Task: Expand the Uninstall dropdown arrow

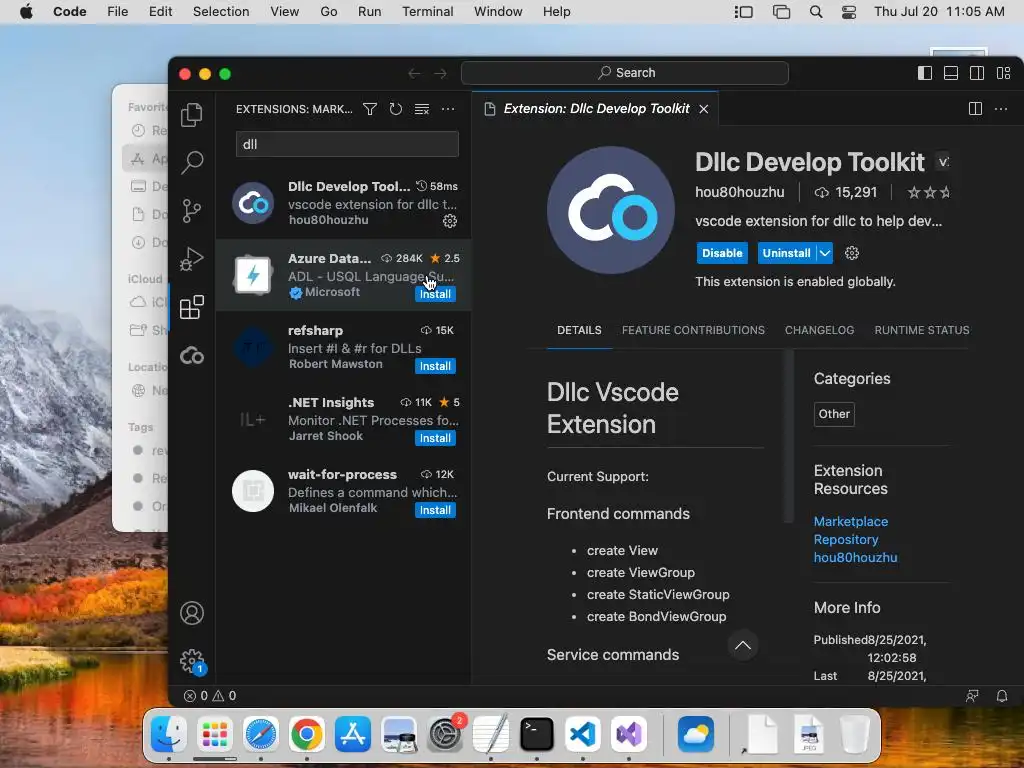Action: point(825,253)
